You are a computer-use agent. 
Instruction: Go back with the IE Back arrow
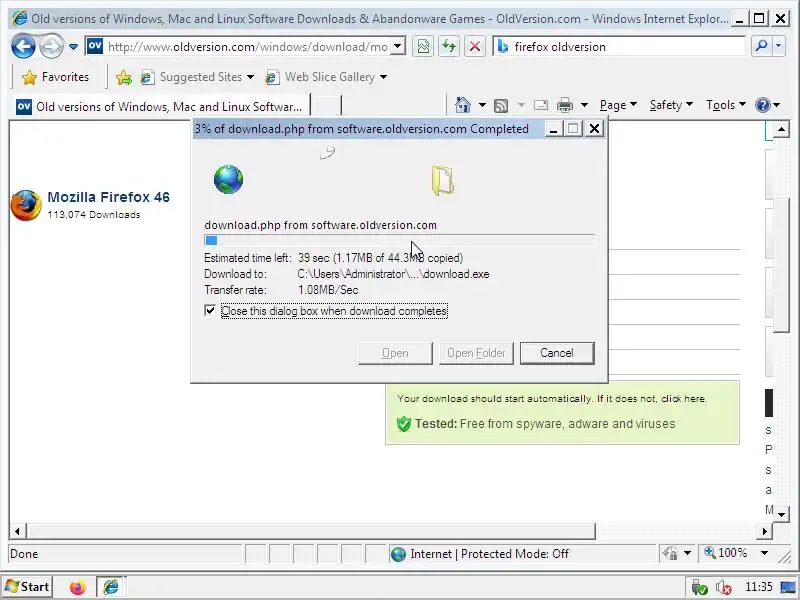pyautogui.click(x=23, y=47)
